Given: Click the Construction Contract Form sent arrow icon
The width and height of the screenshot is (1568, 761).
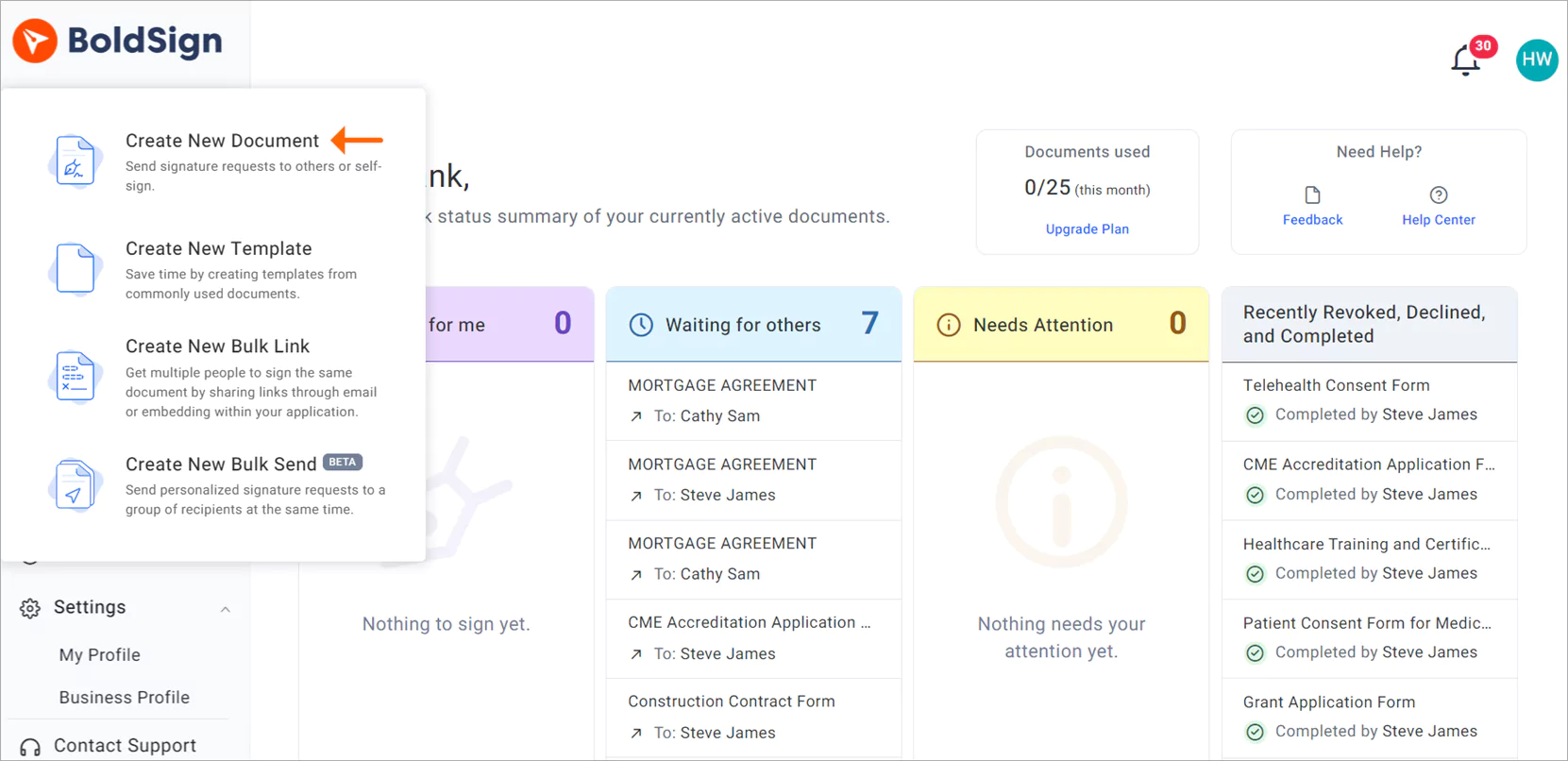Looking at the screenshot, I should [x=636, y=734].
